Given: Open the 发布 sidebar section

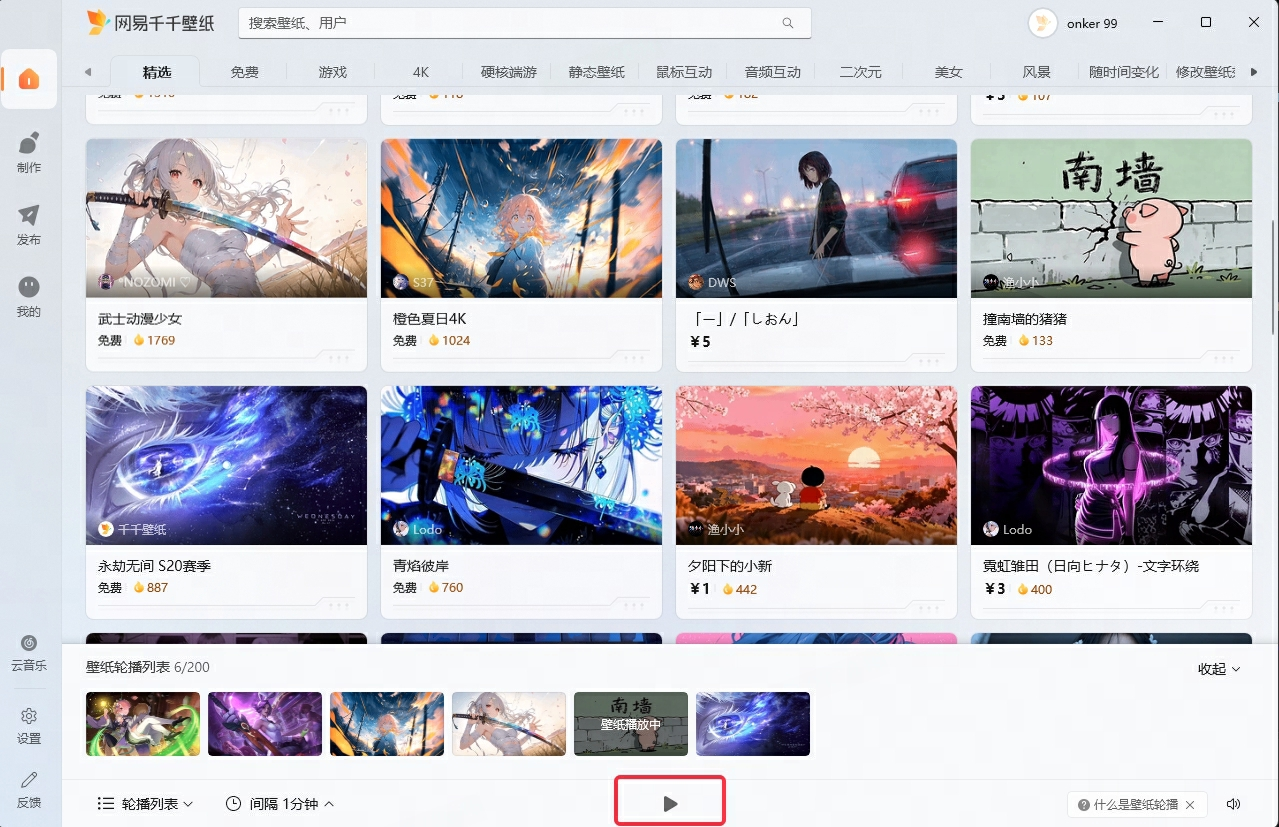Looking at the screenshot, I should pos(29,224).
